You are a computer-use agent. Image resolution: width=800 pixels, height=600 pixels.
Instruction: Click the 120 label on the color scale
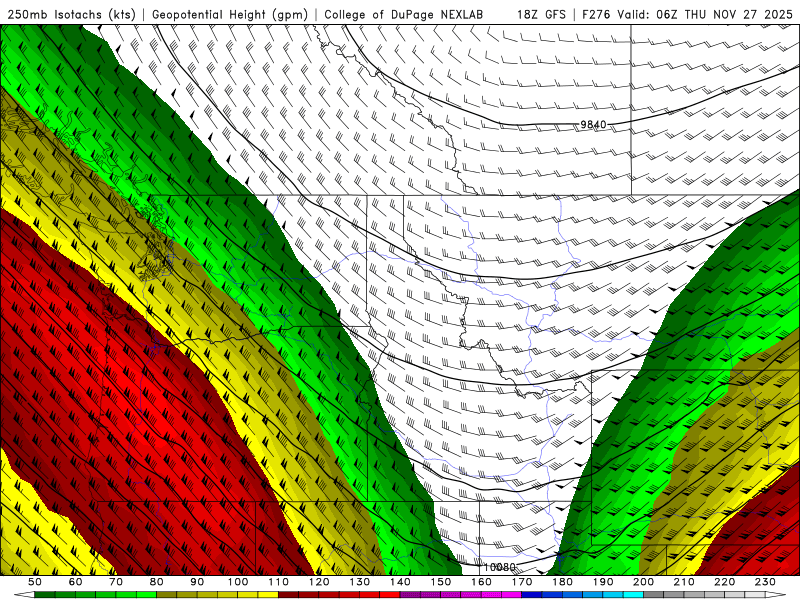click(x=319, y=582)
